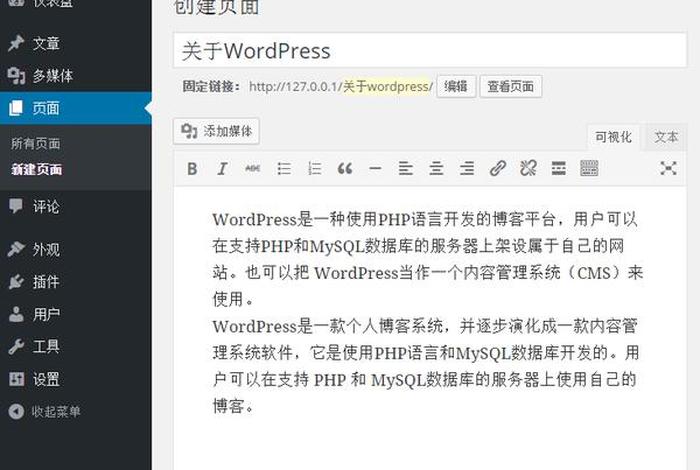Toggle bold formatting in editor toolbar
The width and height of the screenshot is (700, 470).
192,169
